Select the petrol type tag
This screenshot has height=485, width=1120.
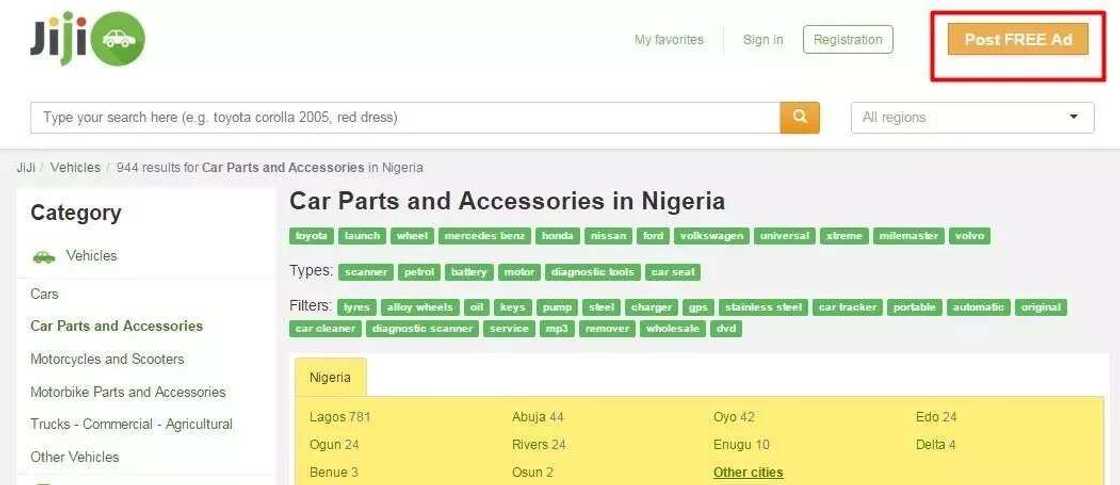(419, 272)
